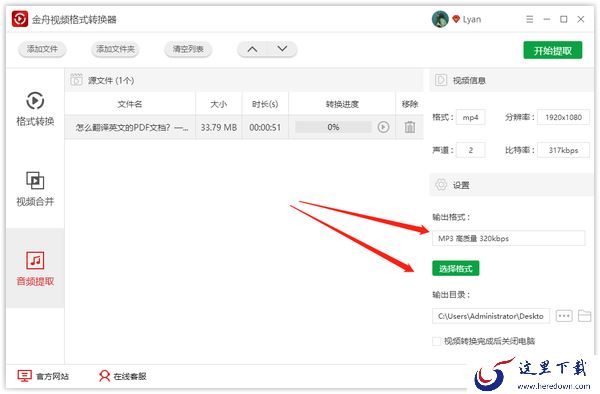Select the 音频提取 sidebar tab
The image size is (600, 394).
(x=35, y=269)
